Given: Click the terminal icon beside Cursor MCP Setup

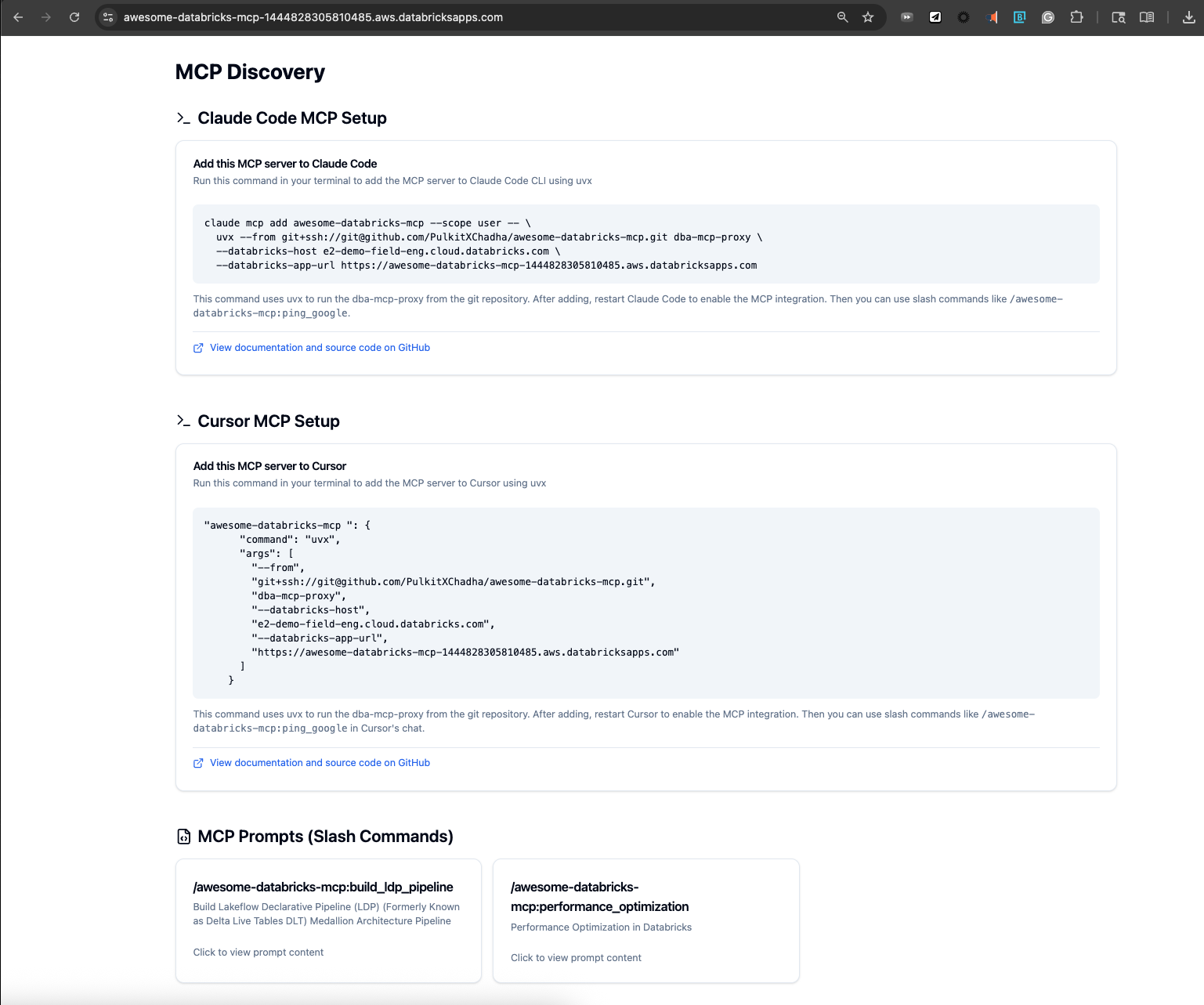Looking at the screenshot, I should pyautogui.click(x=183, y=421).
